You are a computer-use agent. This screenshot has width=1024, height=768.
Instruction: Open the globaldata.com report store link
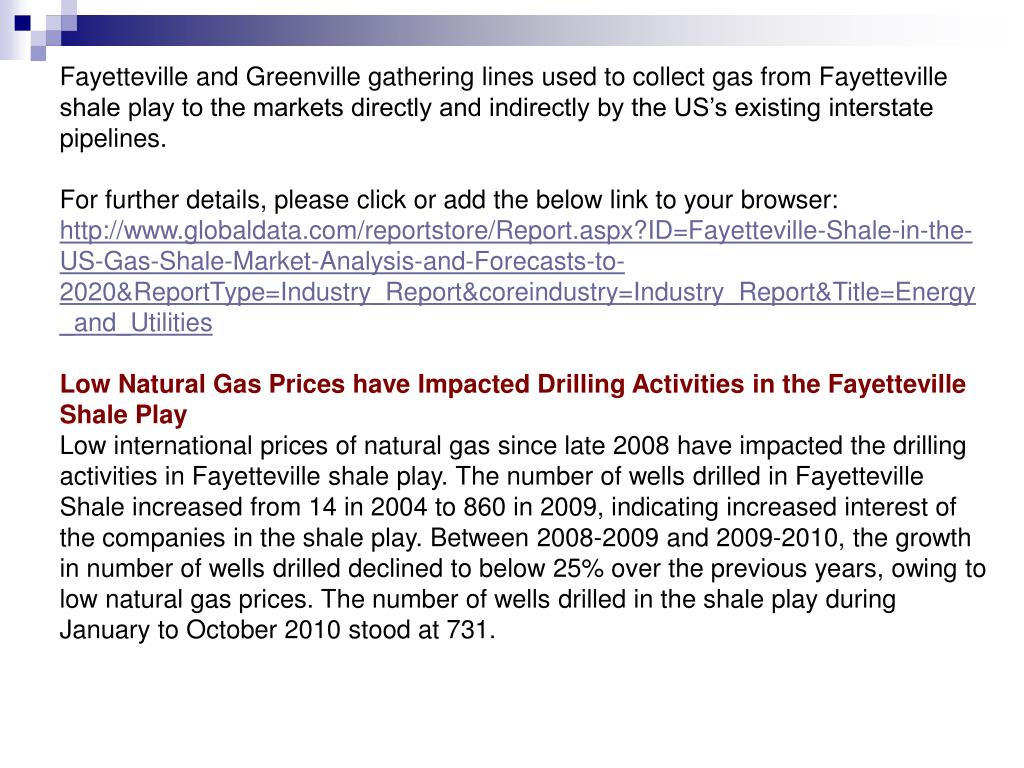[516, 231]
